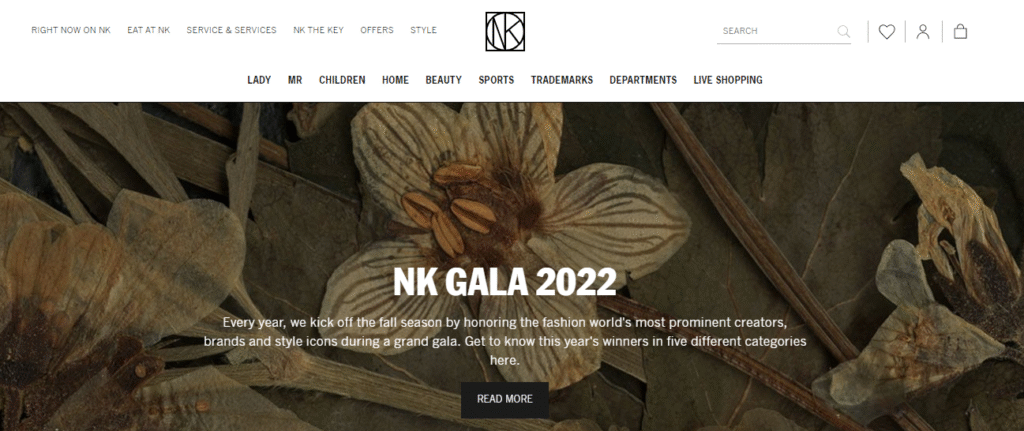Open Live Shopping
1024x431 pixels.
point(728,80)
